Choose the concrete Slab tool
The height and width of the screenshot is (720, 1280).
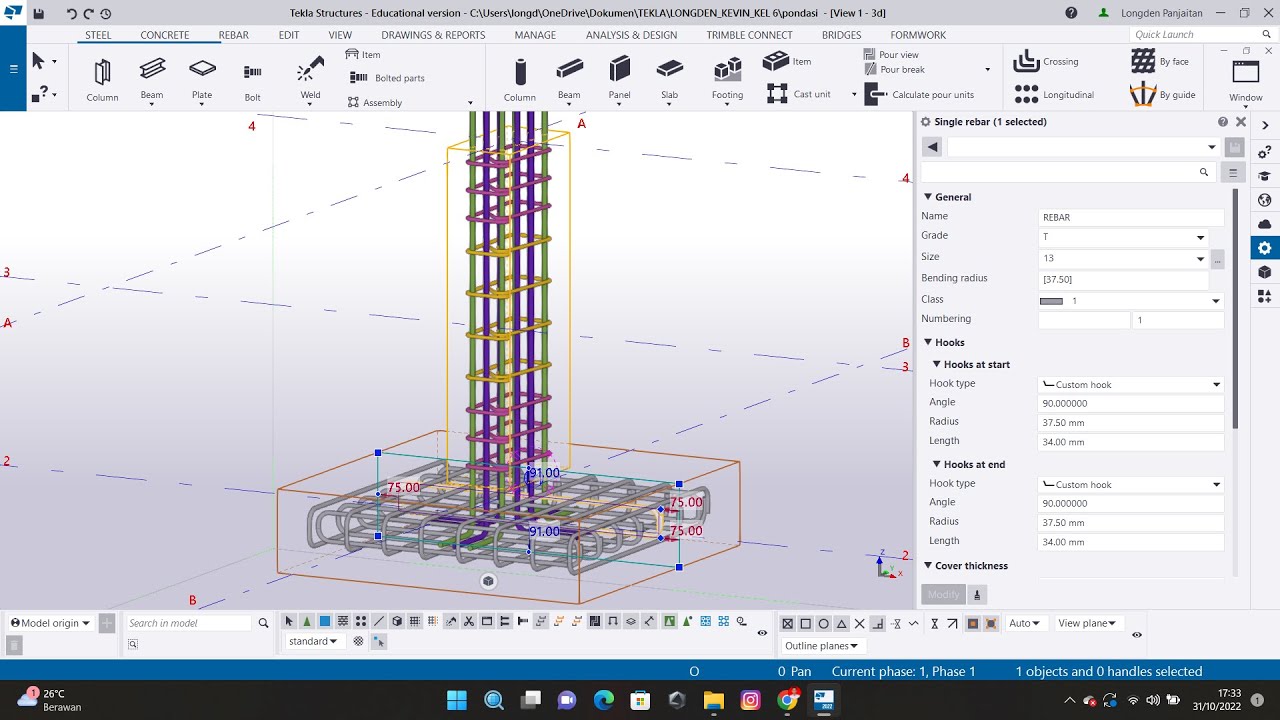coord(669,78)
